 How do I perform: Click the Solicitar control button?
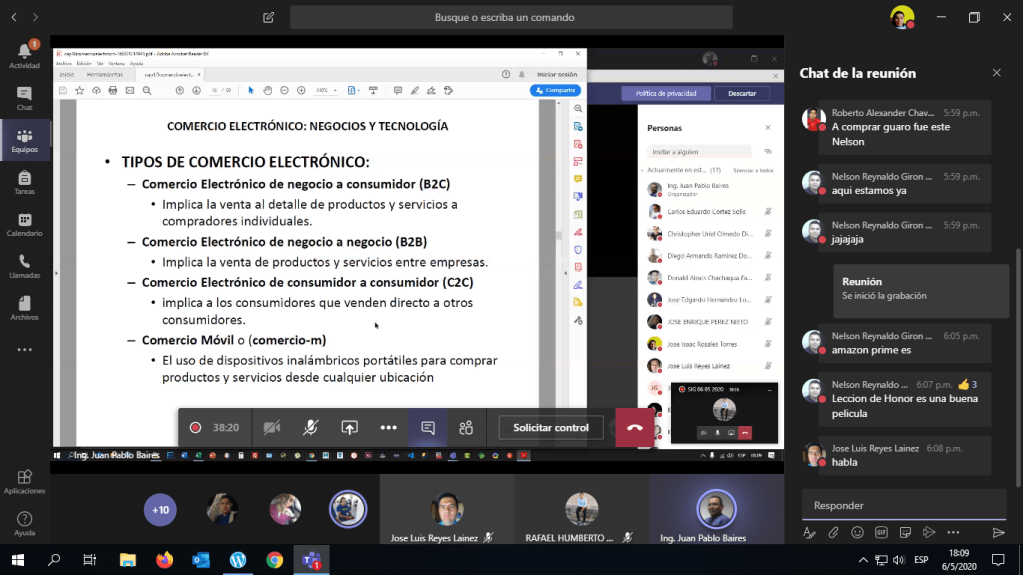(x=551, y=428)
